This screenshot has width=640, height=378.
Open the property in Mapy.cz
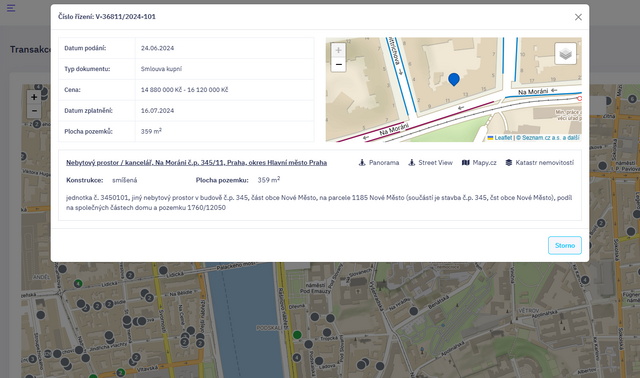479,162
